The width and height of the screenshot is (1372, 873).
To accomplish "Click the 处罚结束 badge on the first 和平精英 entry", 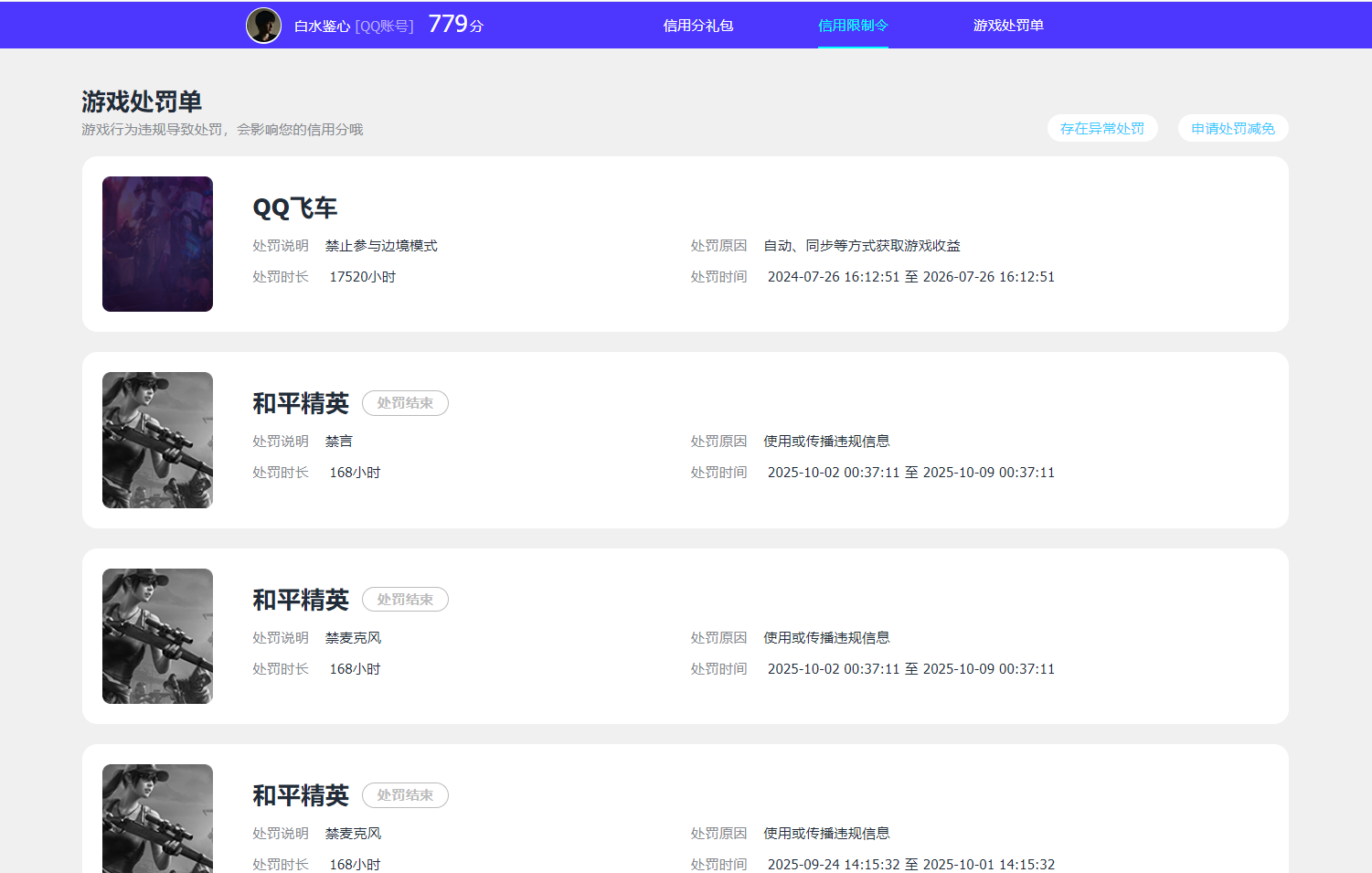I will [x=405, y=402].
